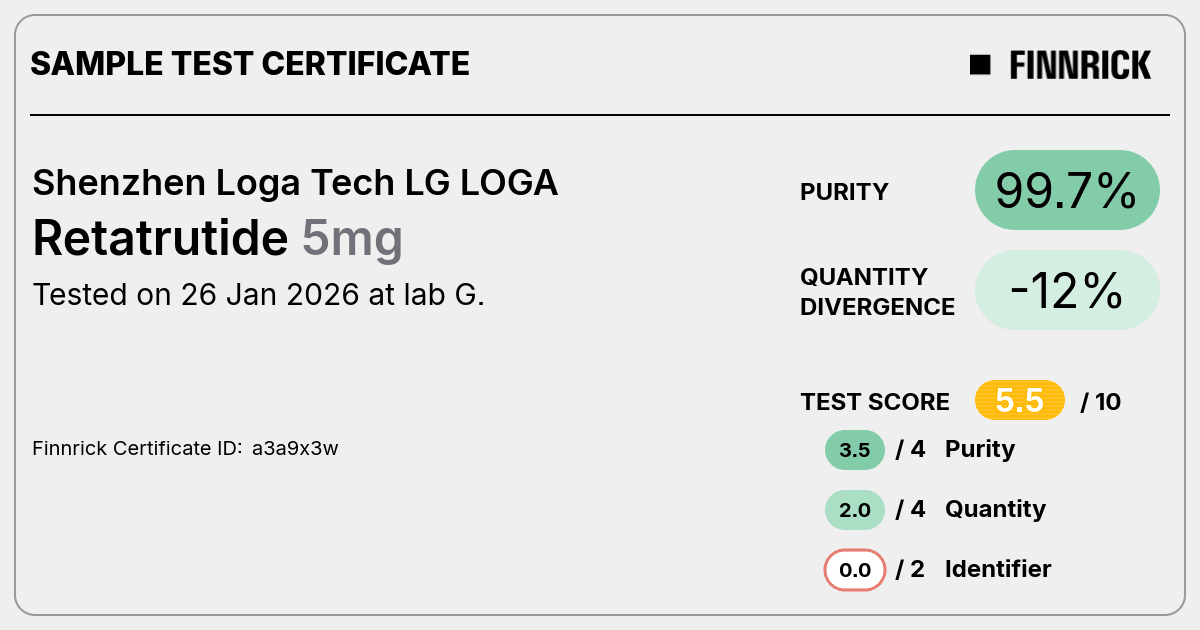Click the tested on 26 Jan 2026 line
The height and width of the screenshot is (630, 1200).
(258, 295)
